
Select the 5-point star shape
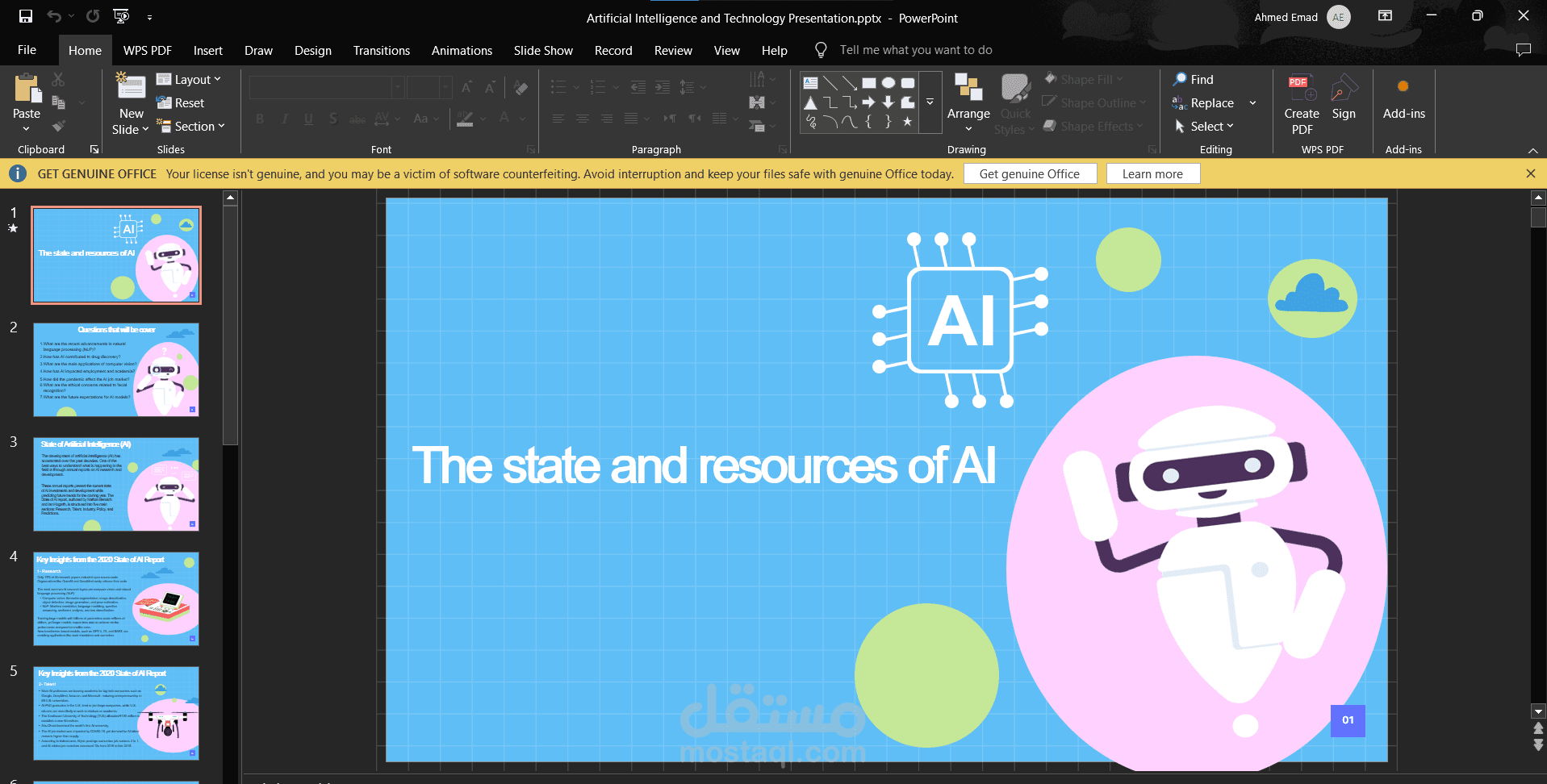point(908,122)
